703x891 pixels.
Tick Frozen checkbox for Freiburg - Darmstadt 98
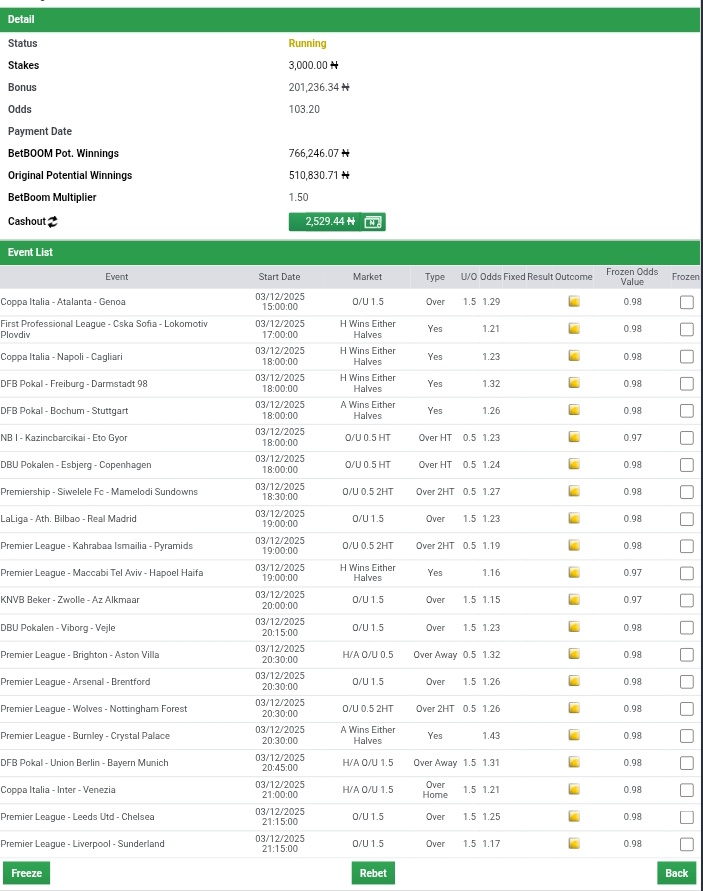[687, 384]
